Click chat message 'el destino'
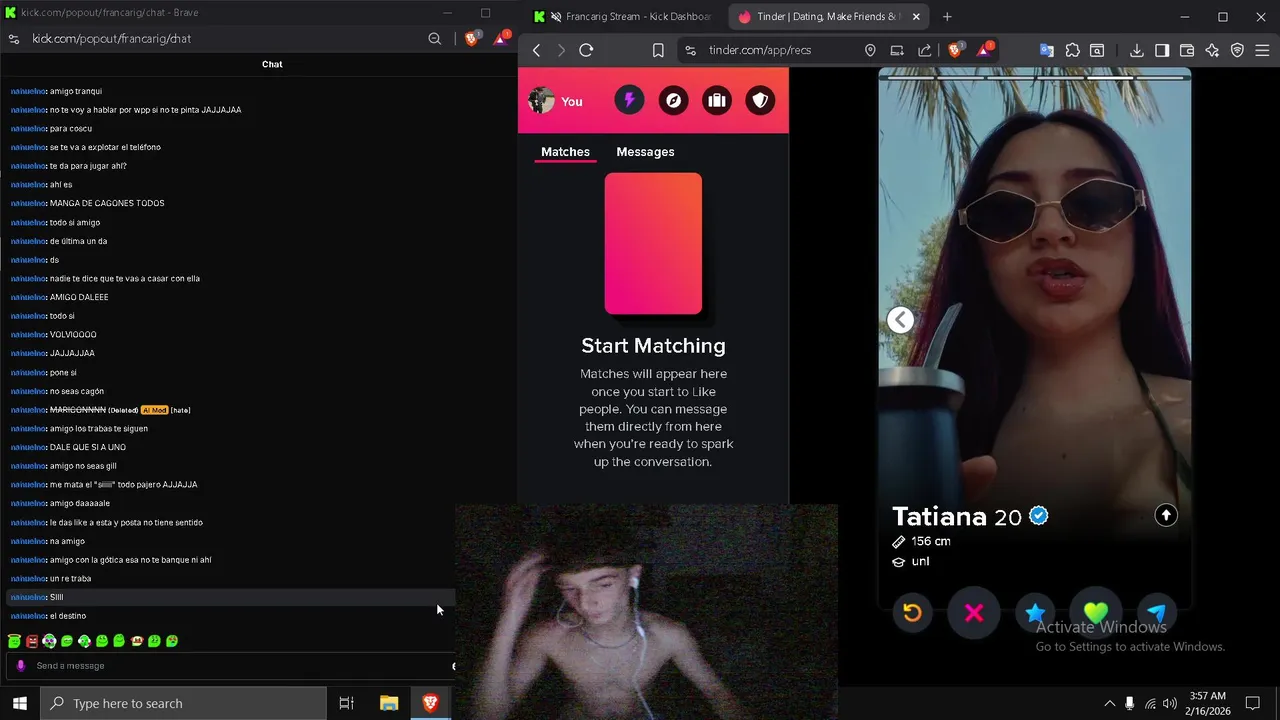The width and height of the screenshot is (1280, 720). (68, 616)
